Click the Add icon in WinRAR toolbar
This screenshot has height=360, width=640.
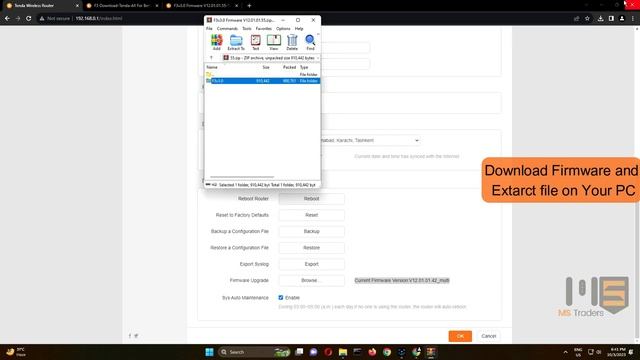[216, 42]
